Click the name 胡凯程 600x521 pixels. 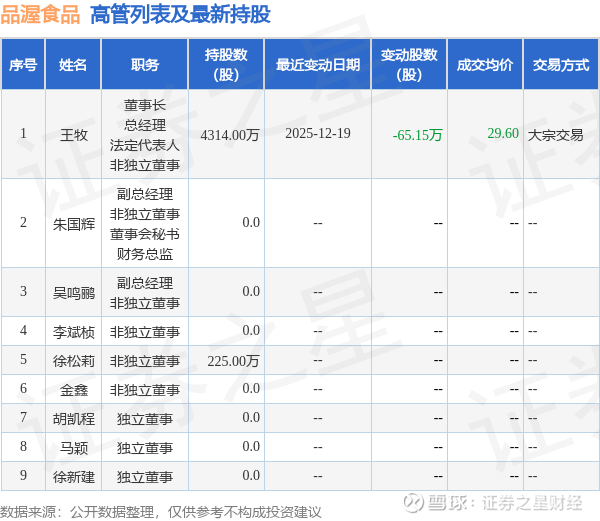click(x=73, y=419)
